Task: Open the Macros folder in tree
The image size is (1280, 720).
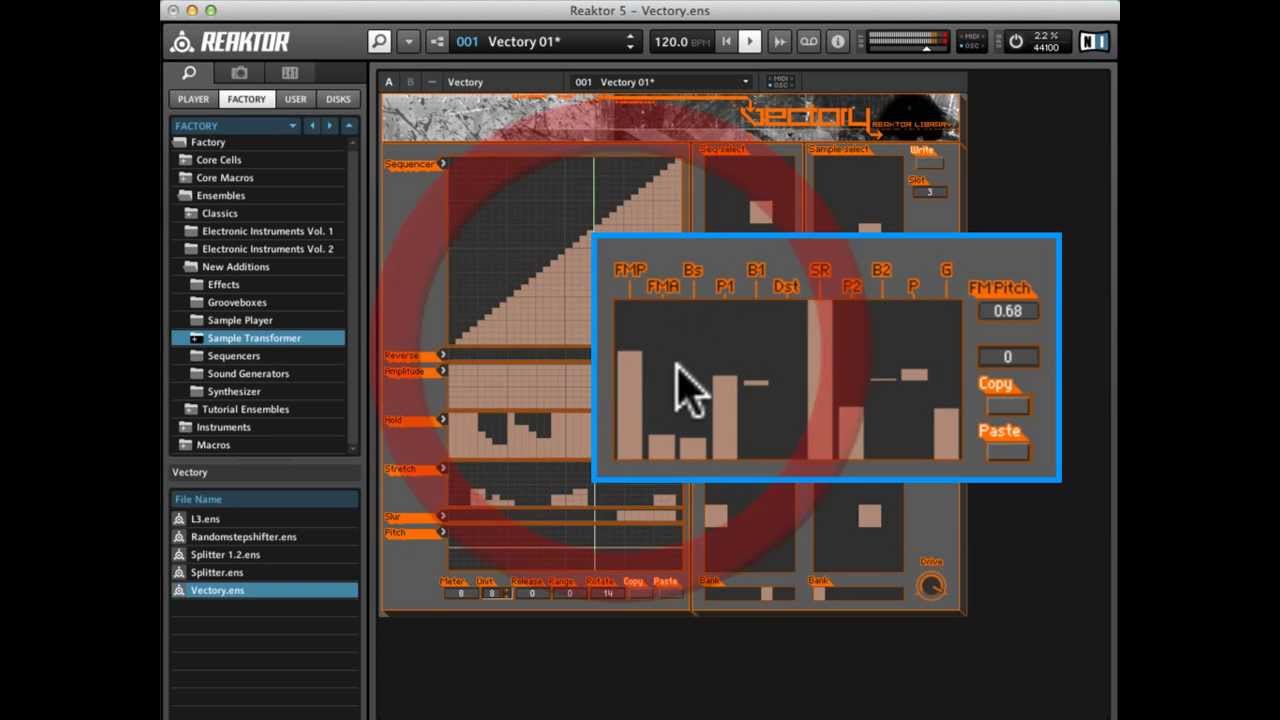Action: click(213, 445)
